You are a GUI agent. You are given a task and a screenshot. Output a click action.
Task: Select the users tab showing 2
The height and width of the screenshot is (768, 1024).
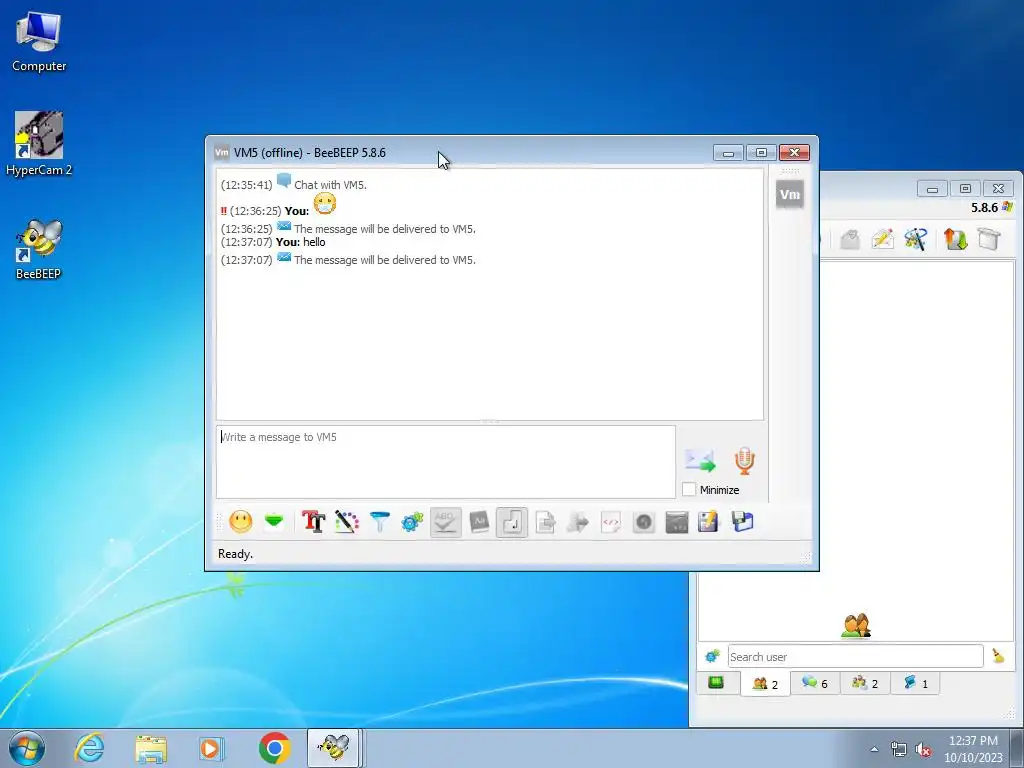click(x=765, y=684)
